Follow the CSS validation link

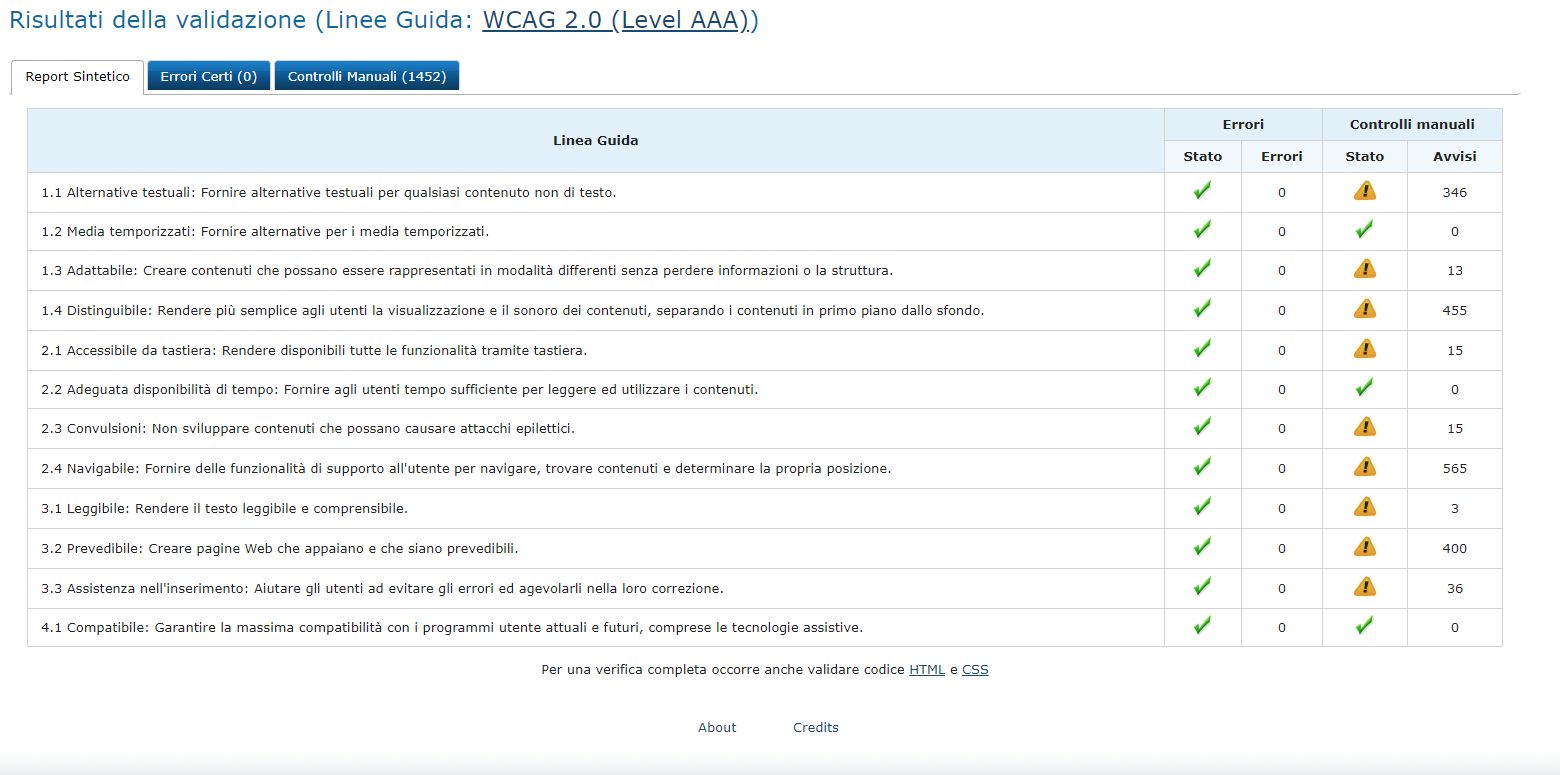coord(975,670)
